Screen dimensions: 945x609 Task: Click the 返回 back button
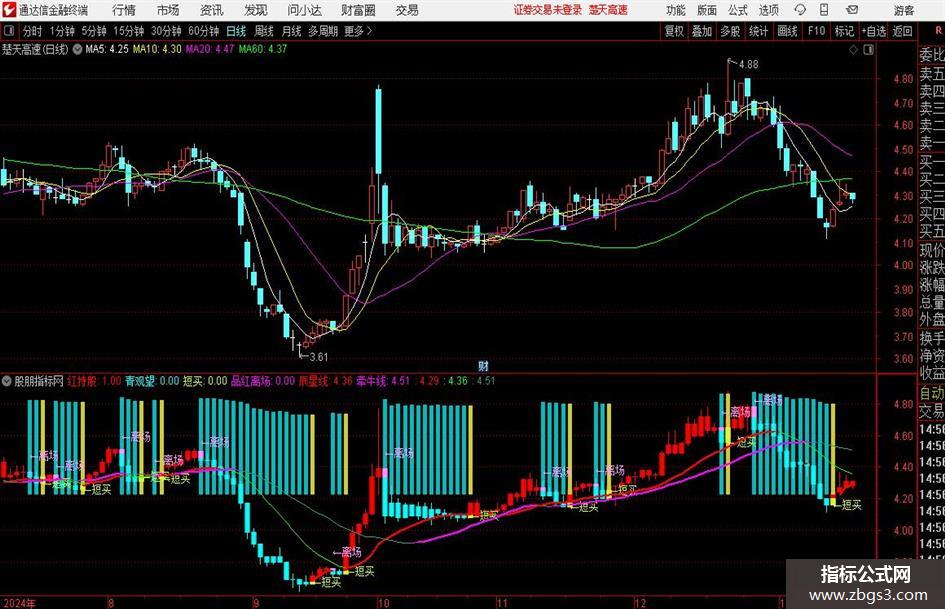[902, 31]
